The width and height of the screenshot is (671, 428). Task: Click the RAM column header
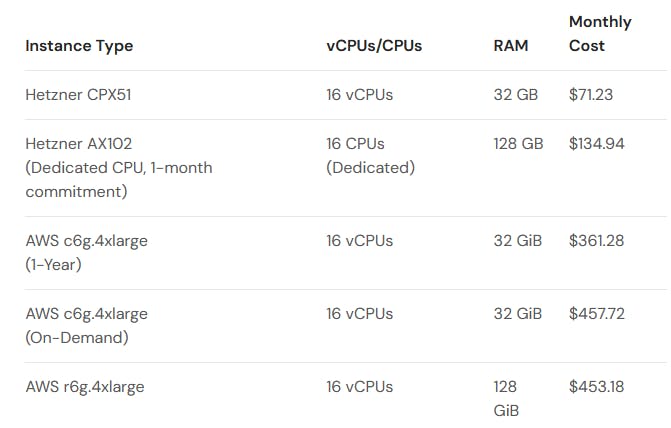[511, 46]
